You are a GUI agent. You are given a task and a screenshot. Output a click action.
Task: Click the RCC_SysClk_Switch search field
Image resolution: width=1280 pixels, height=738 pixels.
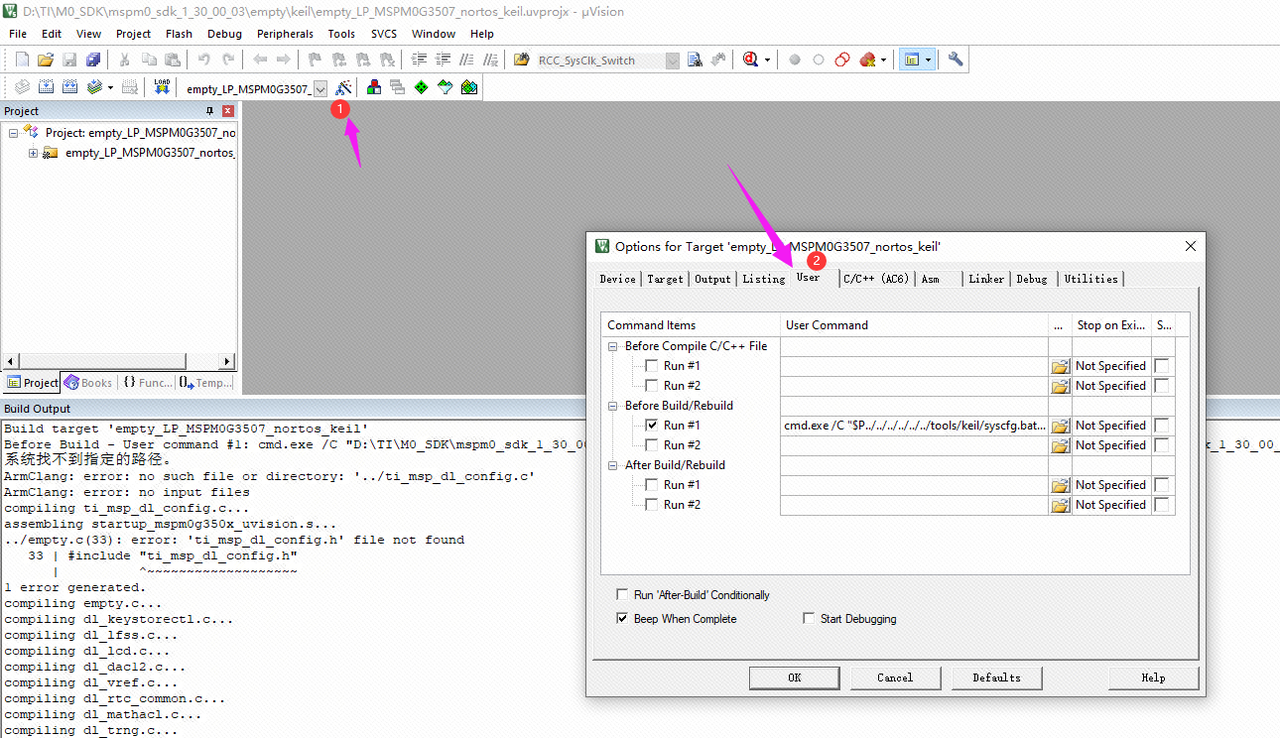click(600, 60)
